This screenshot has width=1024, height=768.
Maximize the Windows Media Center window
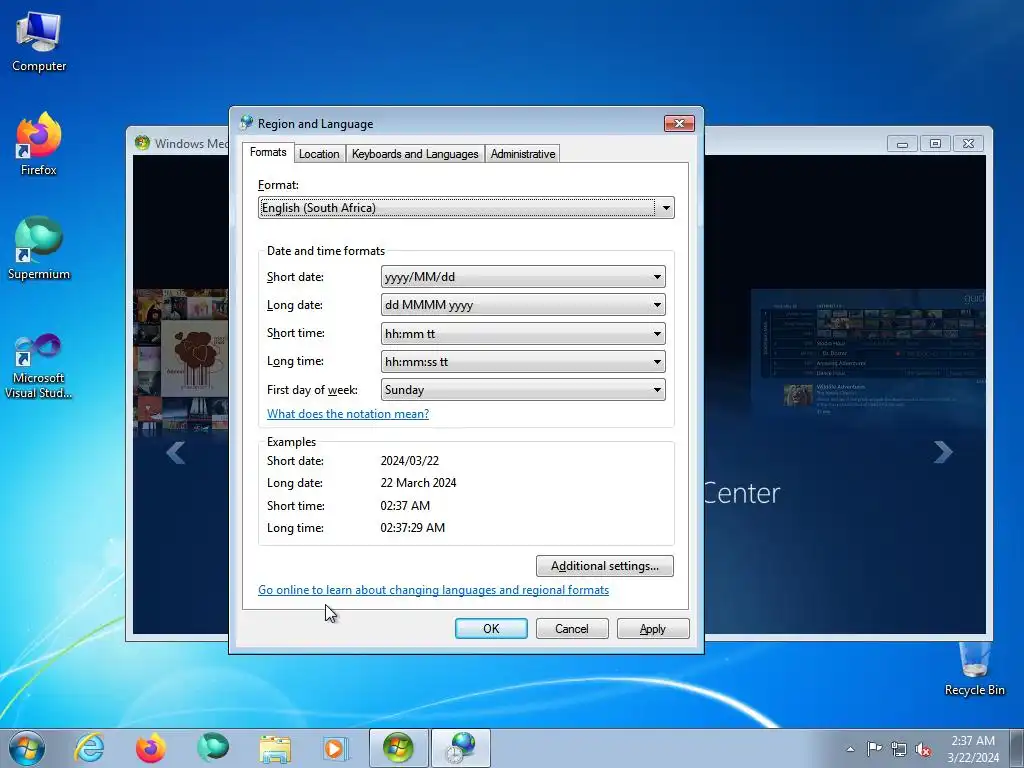935,144
